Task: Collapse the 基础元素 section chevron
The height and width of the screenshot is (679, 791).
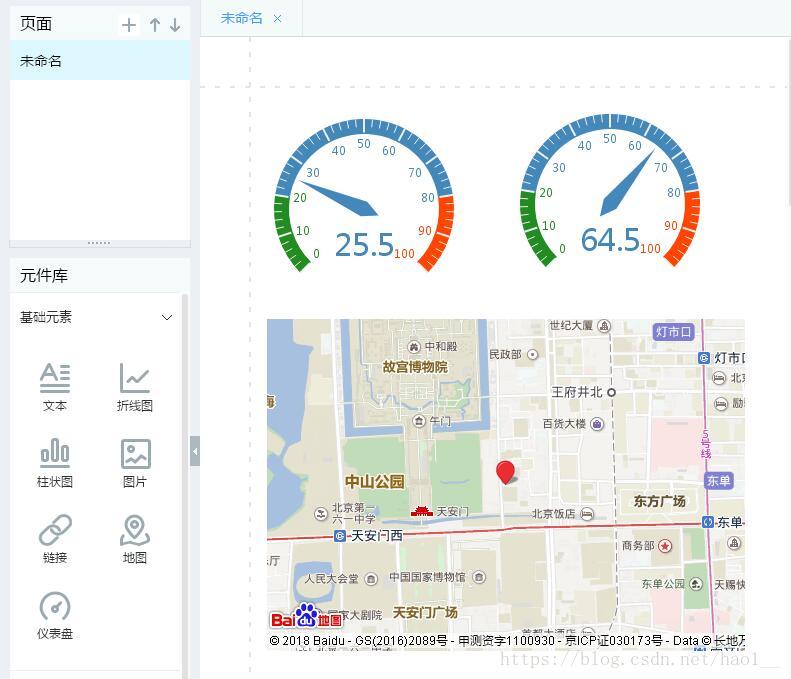Action: tap(167, 317)
